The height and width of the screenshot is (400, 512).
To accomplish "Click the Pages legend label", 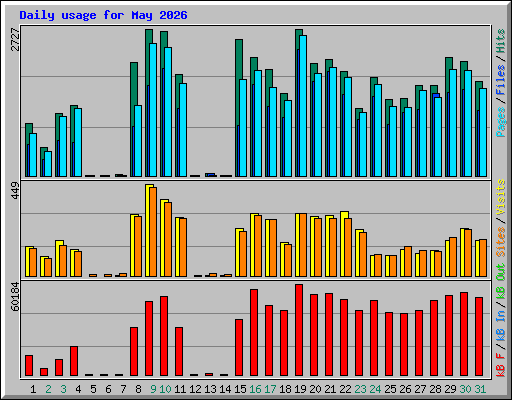I will pos(501,122).
